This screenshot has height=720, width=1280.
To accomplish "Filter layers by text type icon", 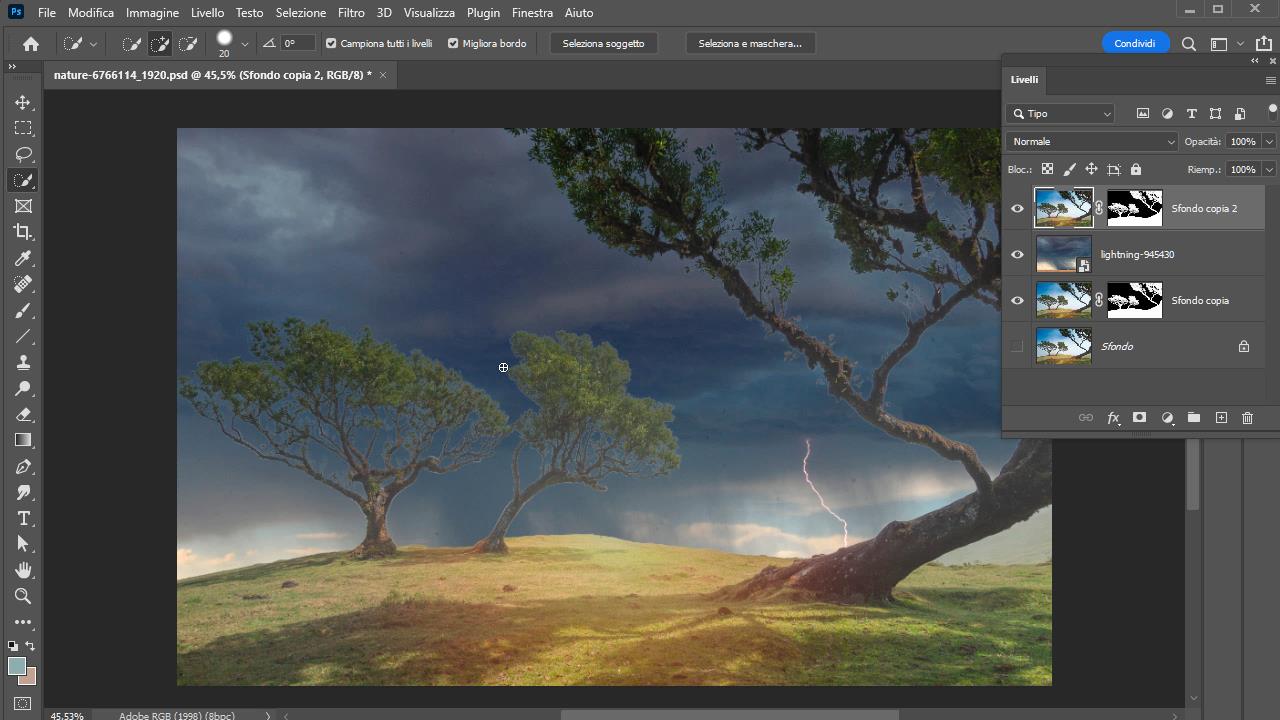I will click(1191, 114).
